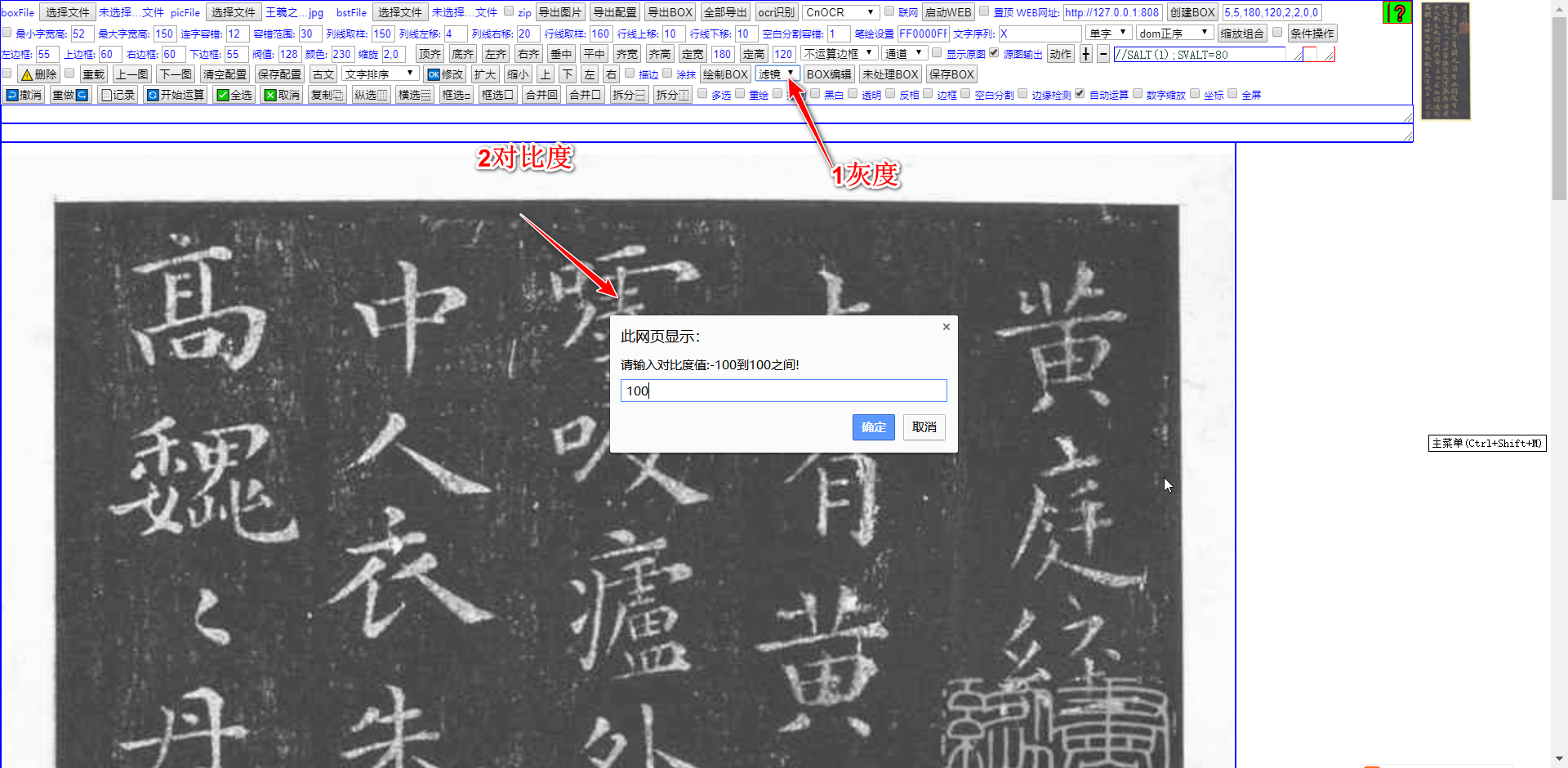The height and width of the screenshot is (768, 1568).
Task: Close the contrast prompt dialog with X
Action: click(x=946, y=327)
